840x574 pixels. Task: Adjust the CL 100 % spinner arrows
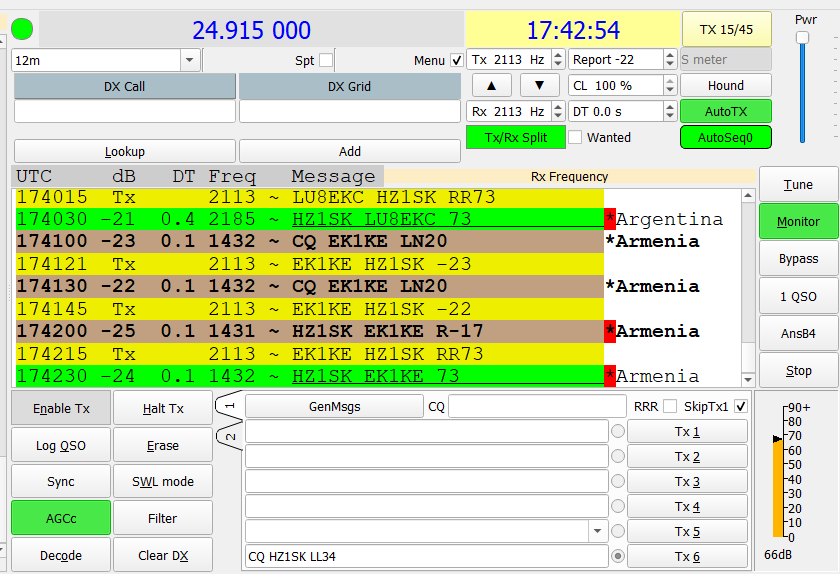click(670, 85)
